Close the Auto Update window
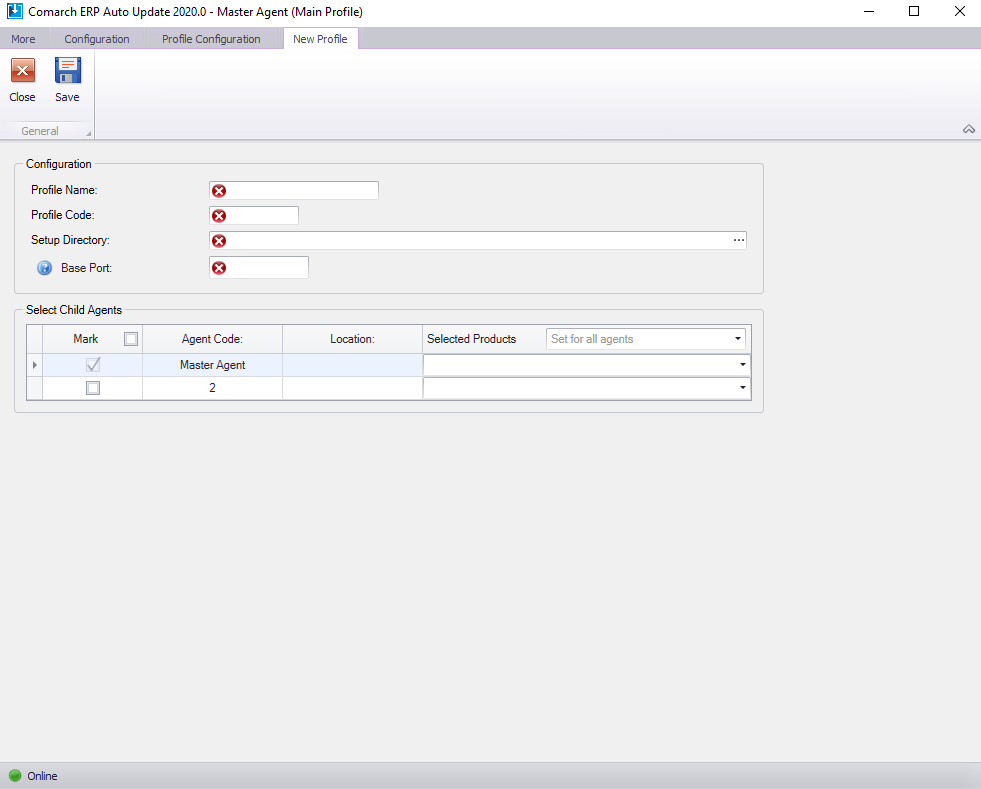This screenshot has width=981, height=789. pos(959,11)
